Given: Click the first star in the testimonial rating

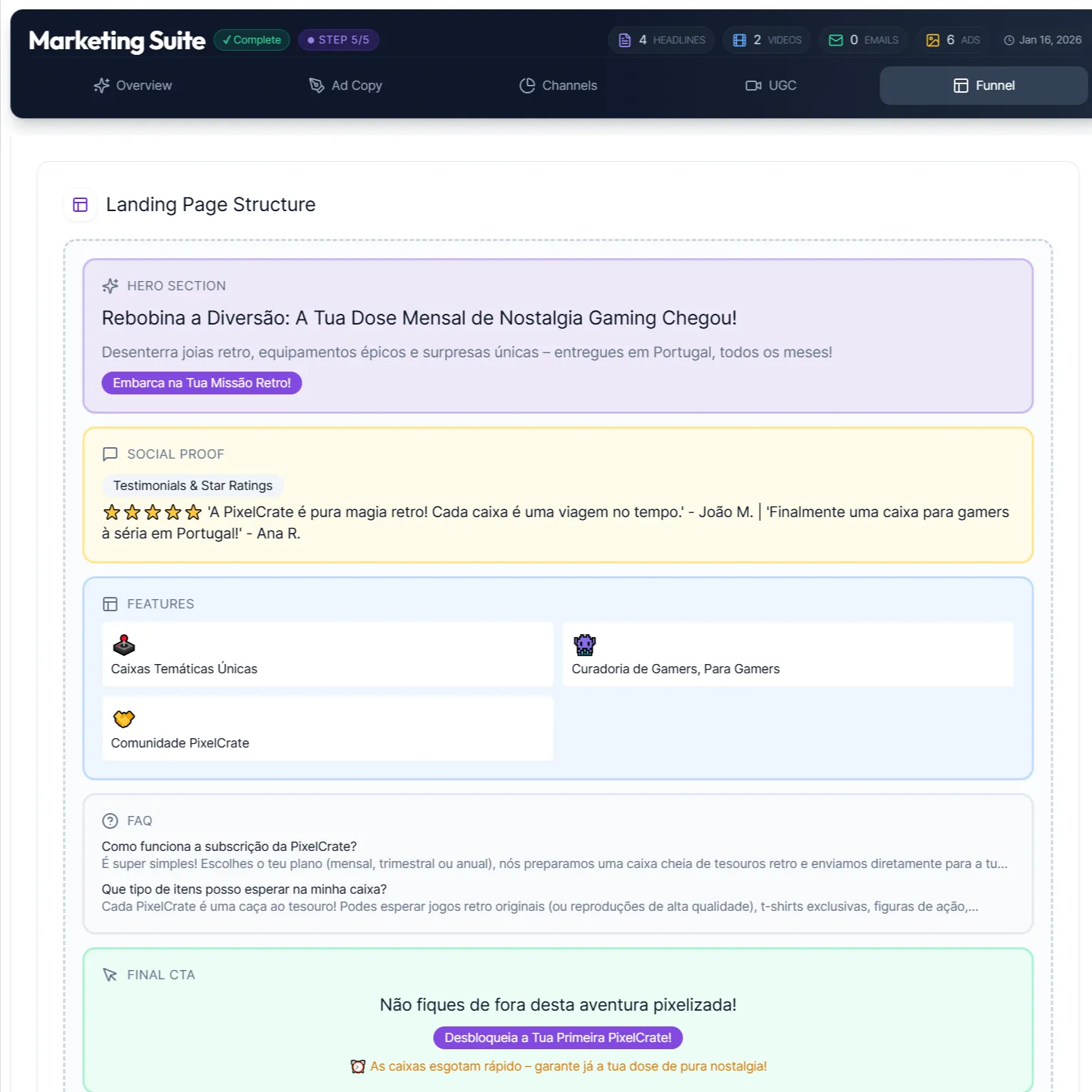Looking at the screenshot, I should [111, 512].
